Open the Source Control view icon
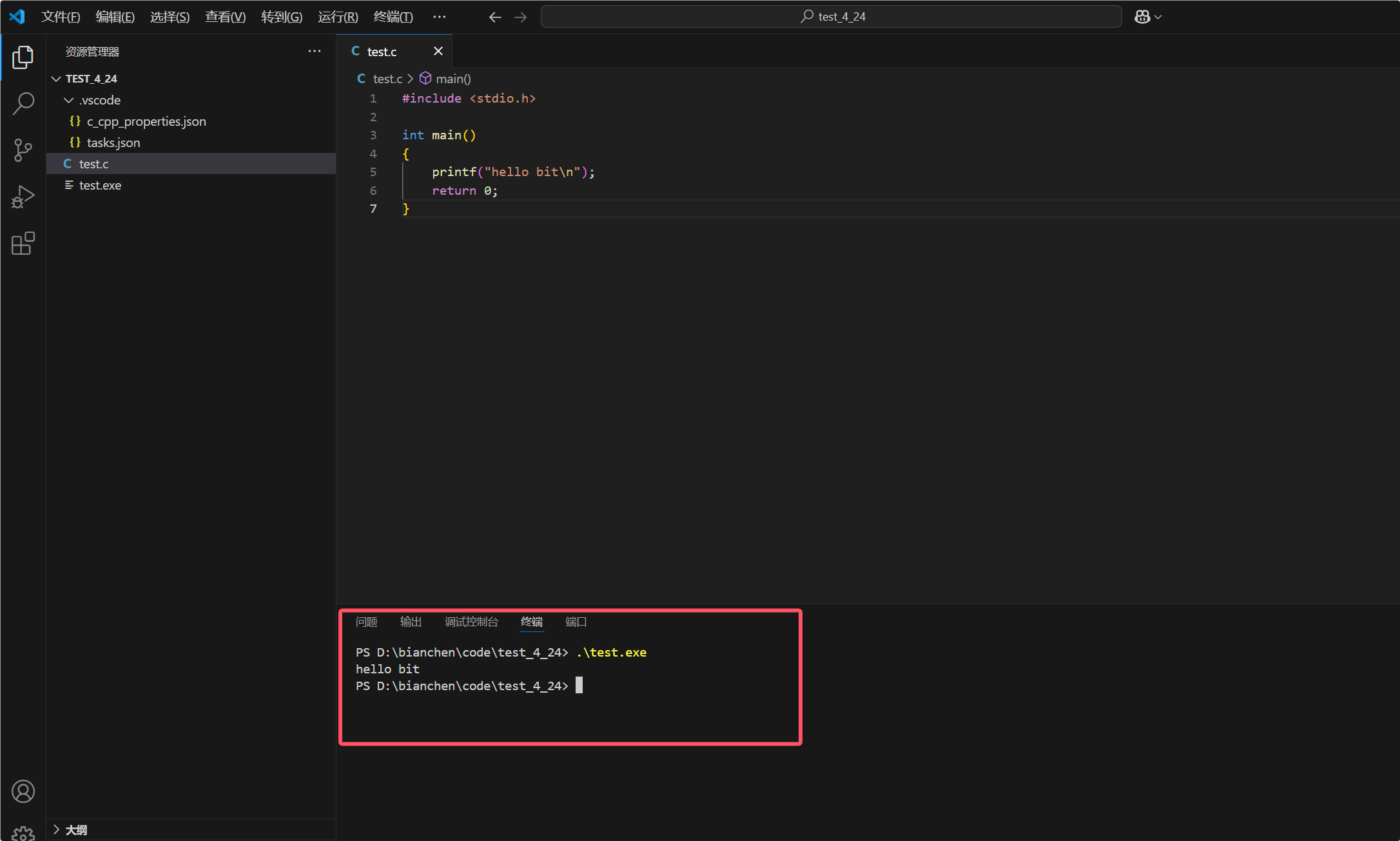 pyautogui.click(x=23, y=150)
